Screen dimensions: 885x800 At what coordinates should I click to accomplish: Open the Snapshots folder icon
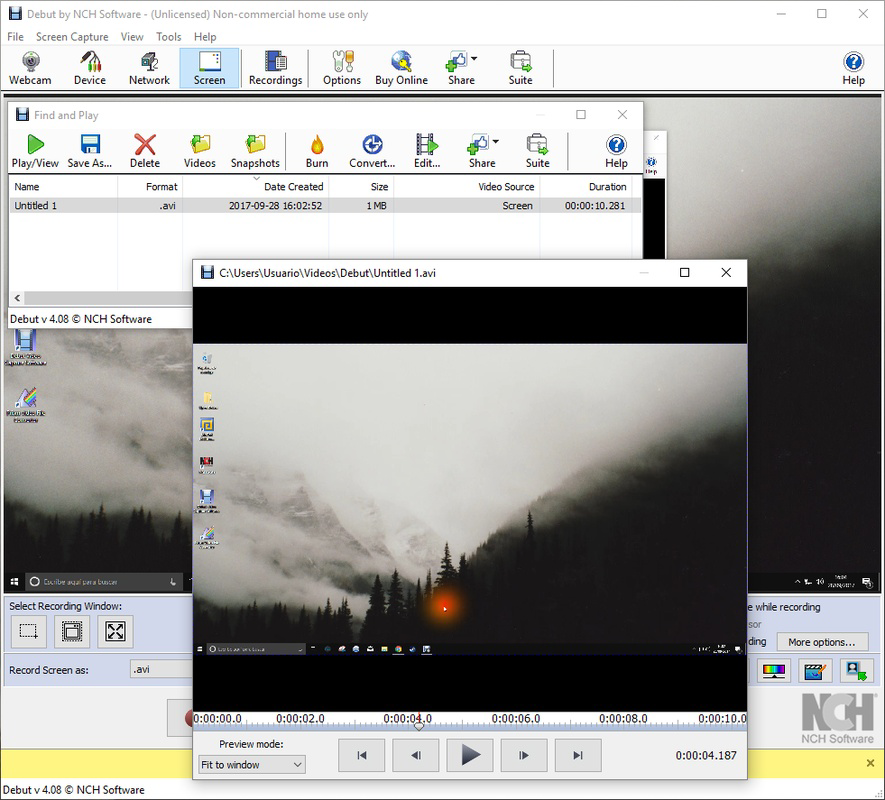[255, 151]
